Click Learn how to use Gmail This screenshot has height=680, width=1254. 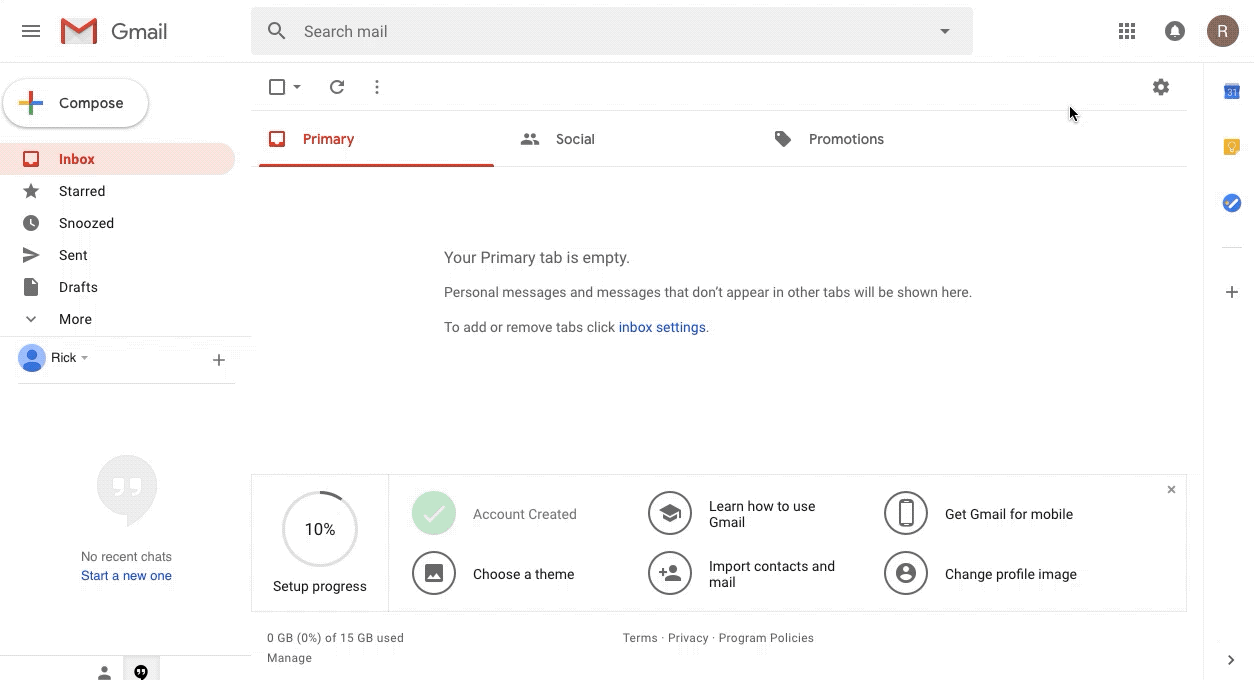[762, 514]
